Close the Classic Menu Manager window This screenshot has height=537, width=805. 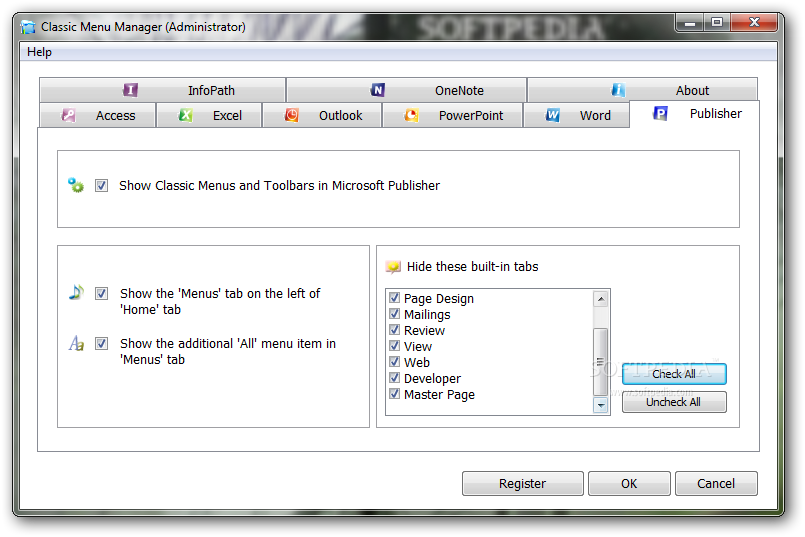[754, 23]
